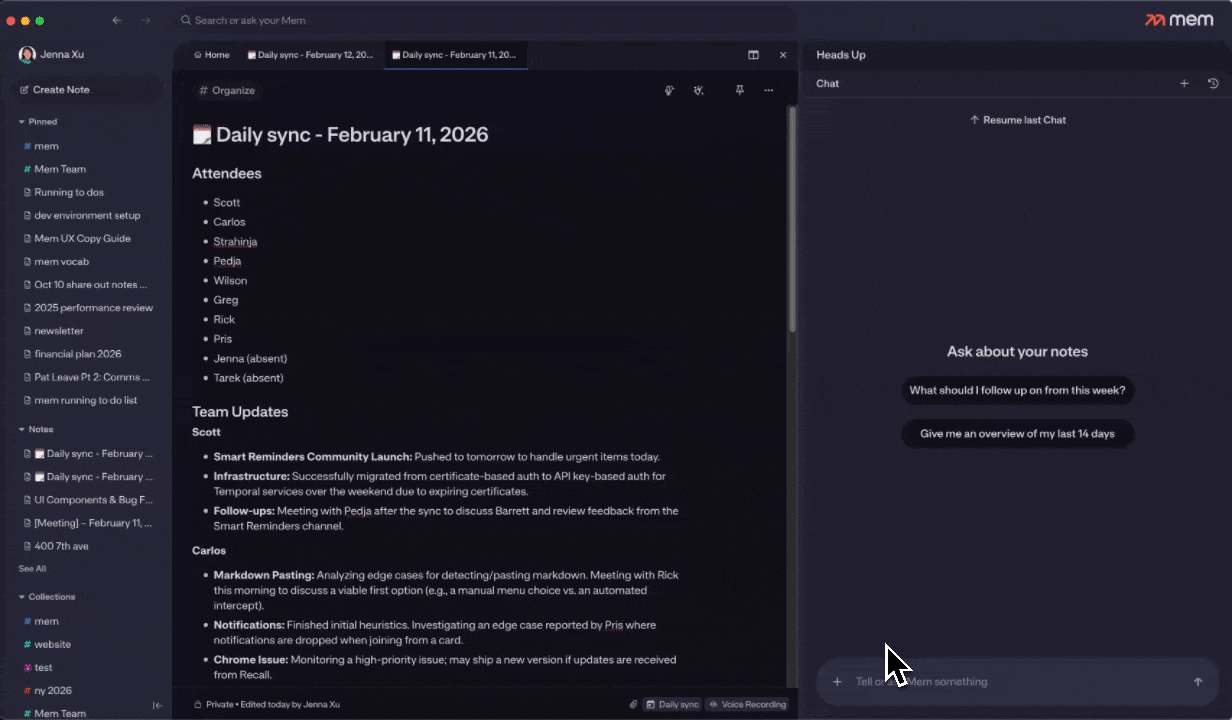Image resolution: width=1232 pixels, height=720 pixels.
Task: Click the Mem logo in top right
Action: pos(1179,20)
